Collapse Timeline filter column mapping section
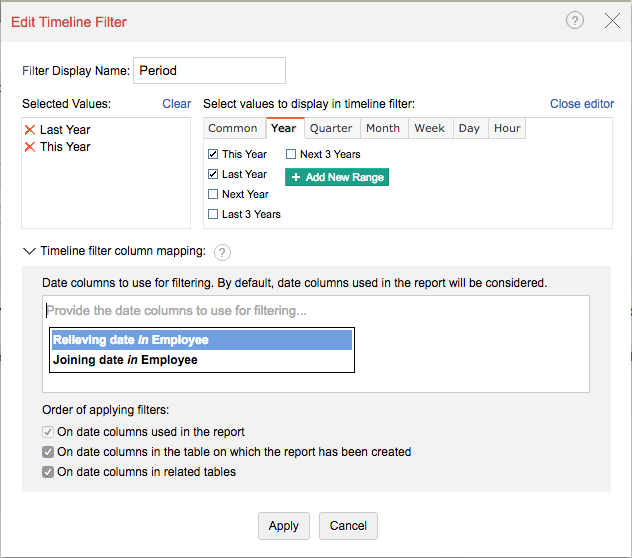Viewport: 632px width, 558px height. 29,252
